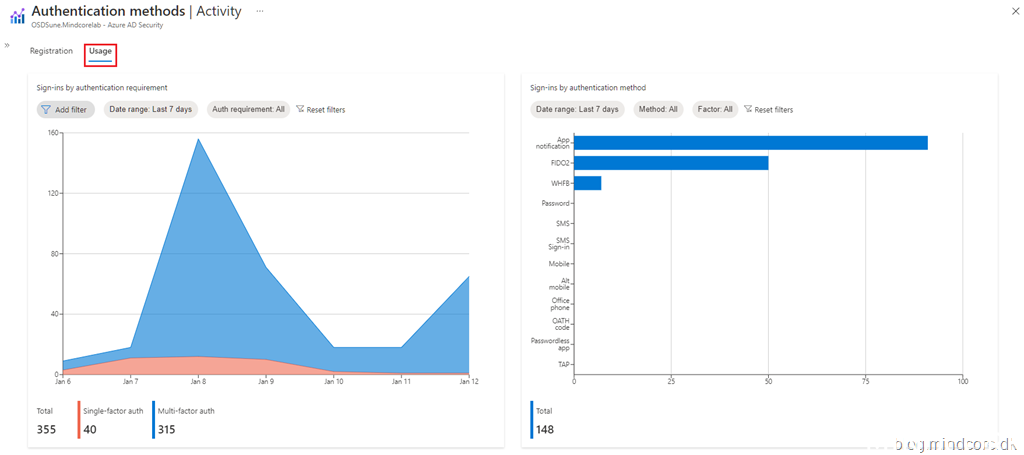Click the Multi-factor auth blue legend swatch

(153, 420)
